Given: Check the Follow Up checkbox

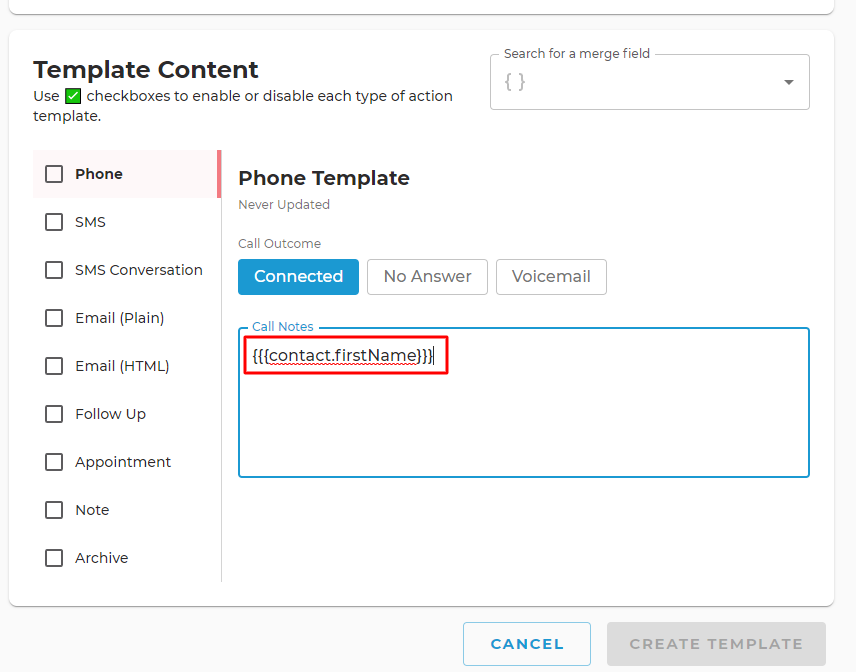Looking at the screenshot, I should coord(54,414).
